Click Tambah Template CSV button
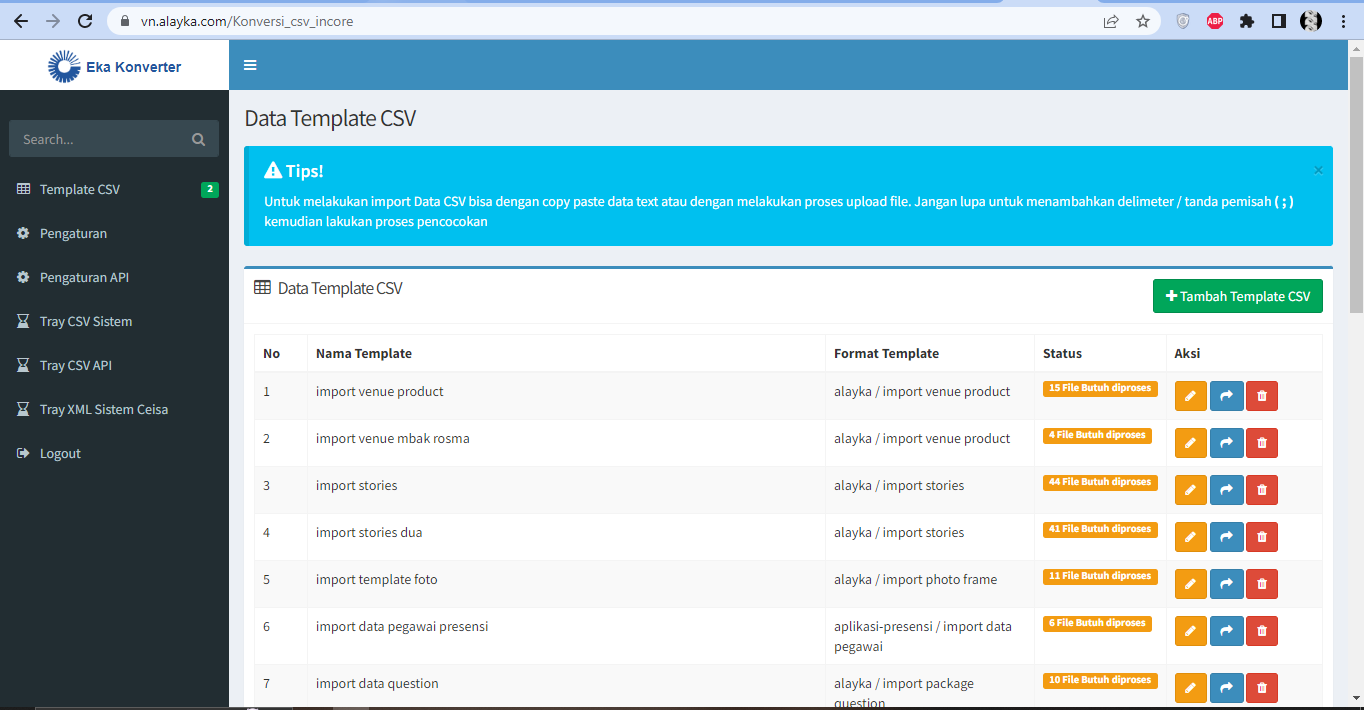The image size is (1364, 710). click(1237, 296)
